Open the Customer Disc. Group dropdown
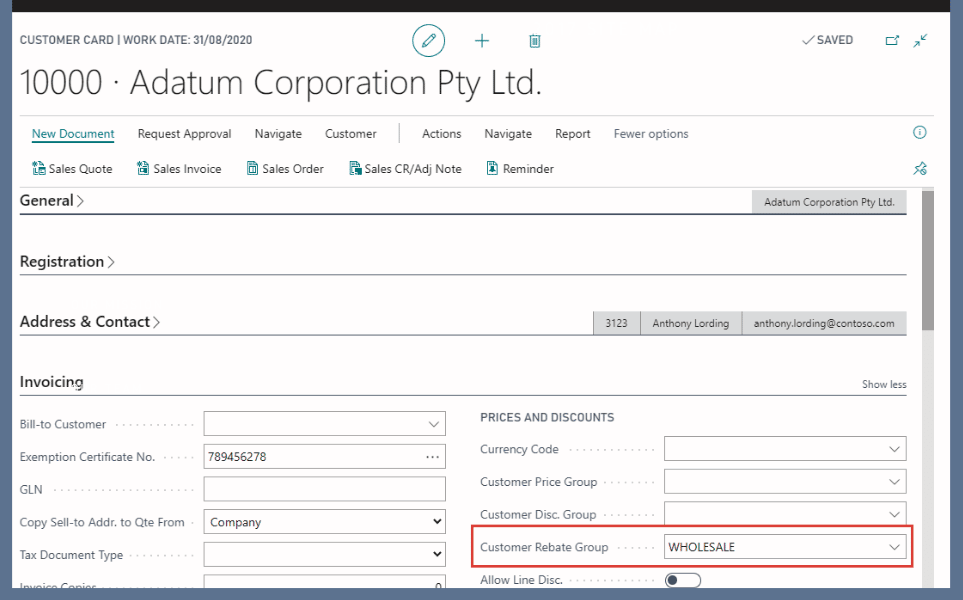The width and height of the screenshot is (963, 600). pos(894,514)
